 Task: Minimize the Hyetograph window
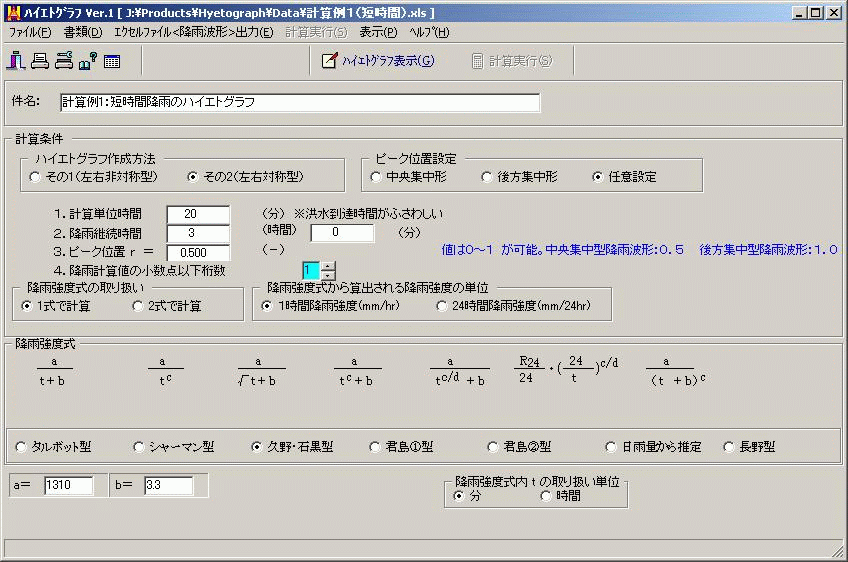tap(800, 12)
